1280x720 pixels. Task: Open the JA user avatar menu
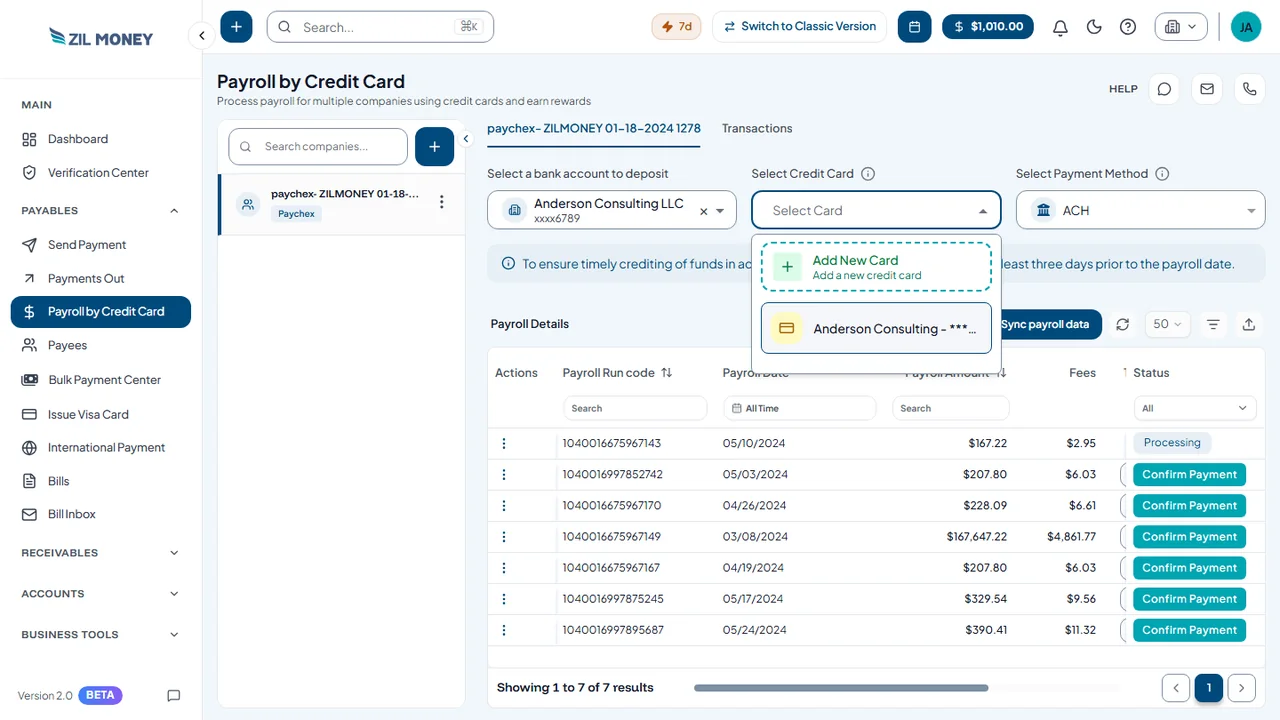click(x=1246, y=27)
